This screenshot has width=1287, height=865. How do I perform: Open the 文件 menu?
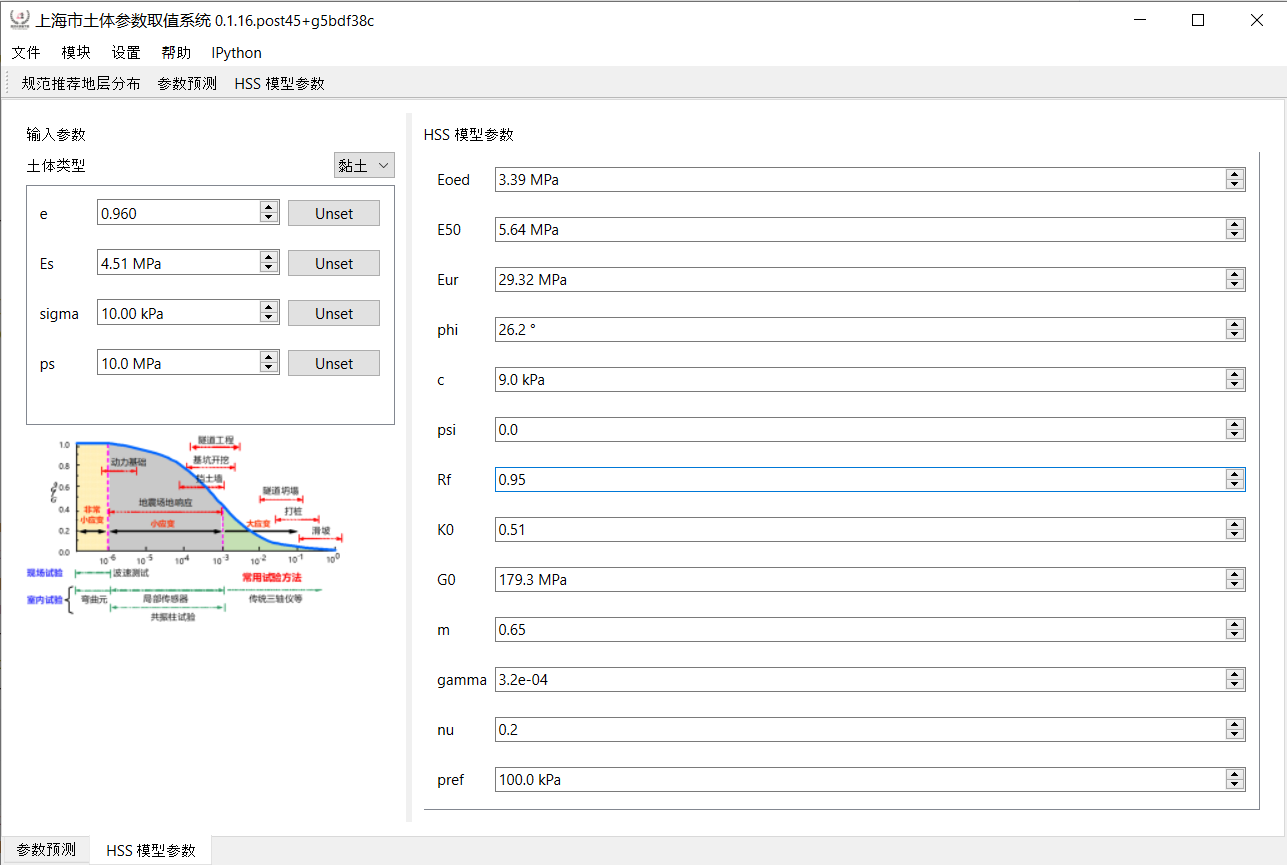tap(26, 53)
